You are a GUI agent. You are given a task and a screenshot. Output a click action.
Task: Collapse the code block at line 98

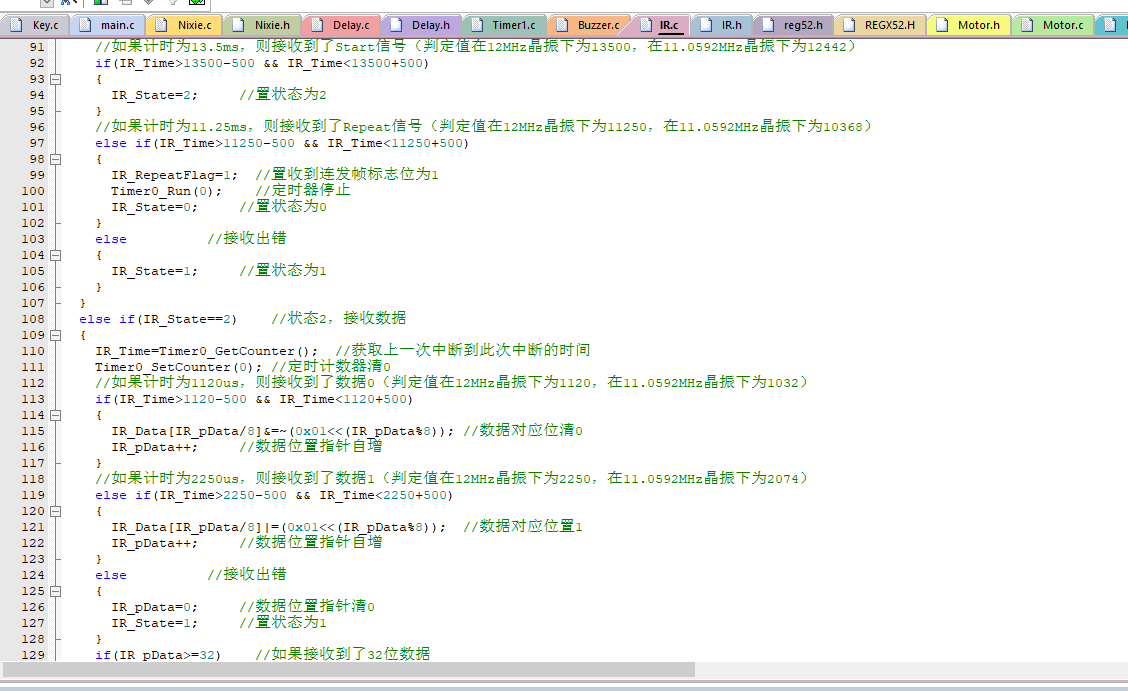(55, 159)
